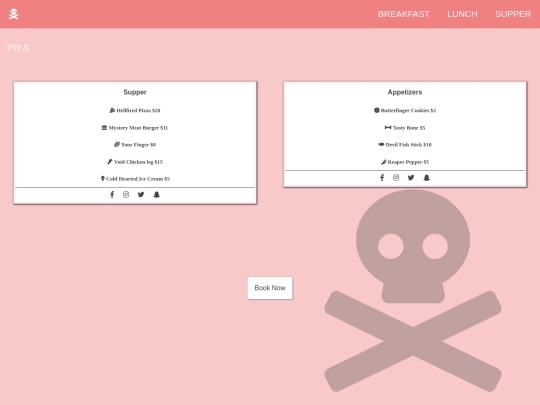This screenshot has width=540, height=405.
Task: Click the ice cream icon beside Cold Hearted Ice Cream
Action: click(x=103, y=178)
